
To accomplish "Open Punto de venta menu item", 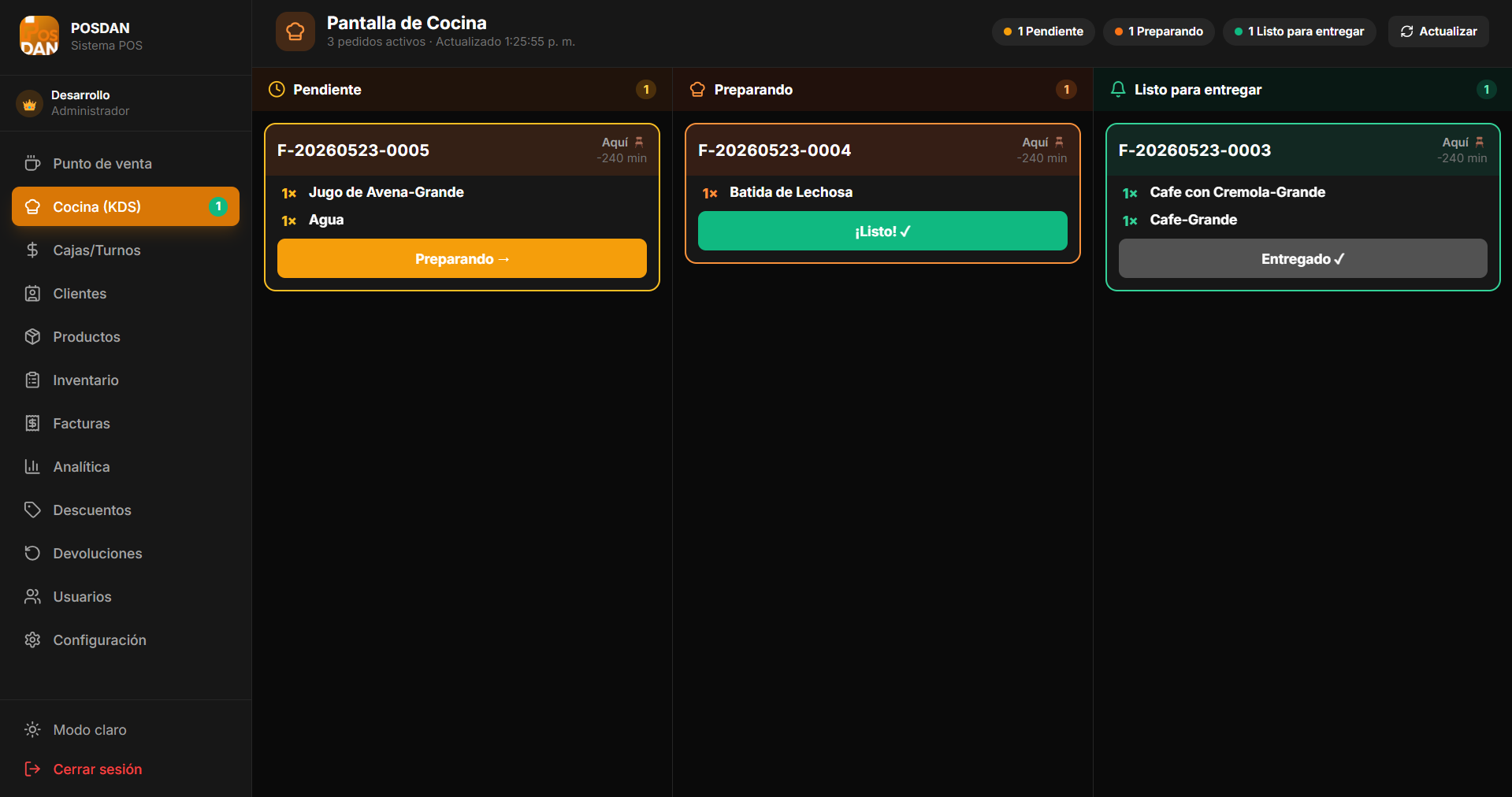I will [x=125, y=163].
